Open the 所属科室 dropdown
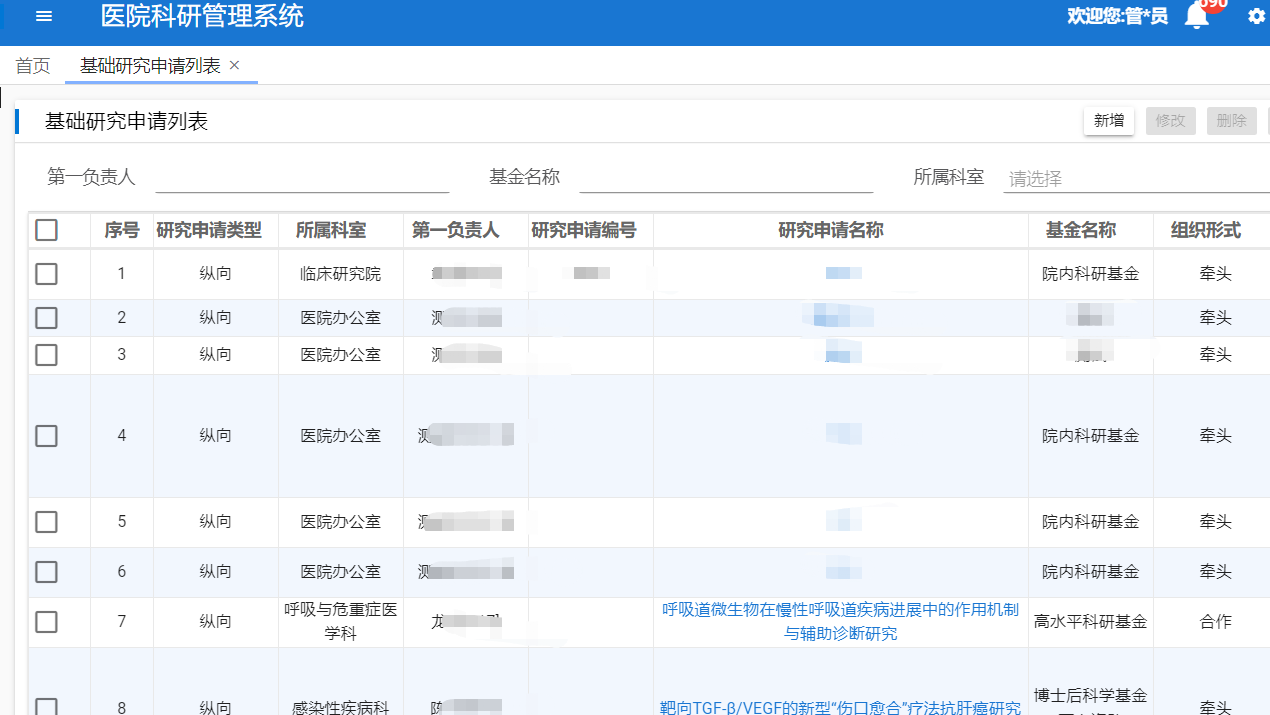The image size is (1270, 715). pyautogui.click(x=1135, y=179)
